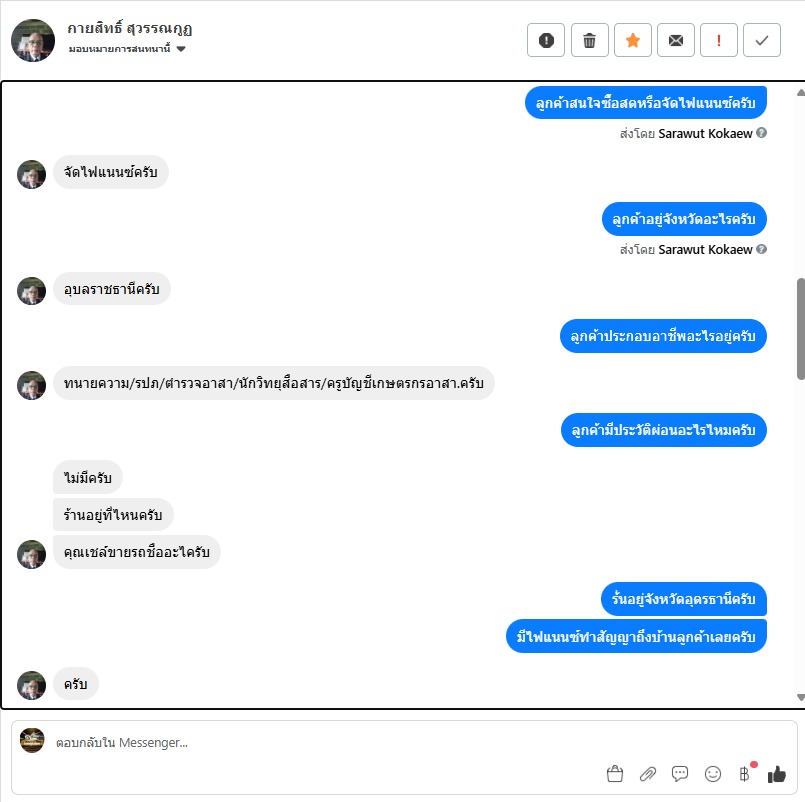Click the chat scrollbar thumb

tap(800, 329)
